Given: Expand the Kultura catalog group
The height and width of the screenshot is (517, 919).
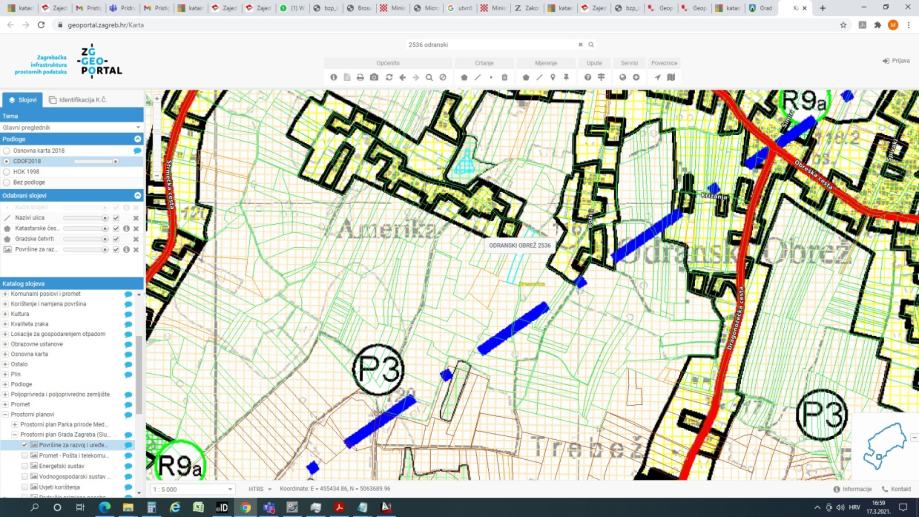Looking at the screenshot, I should (5, 313).
